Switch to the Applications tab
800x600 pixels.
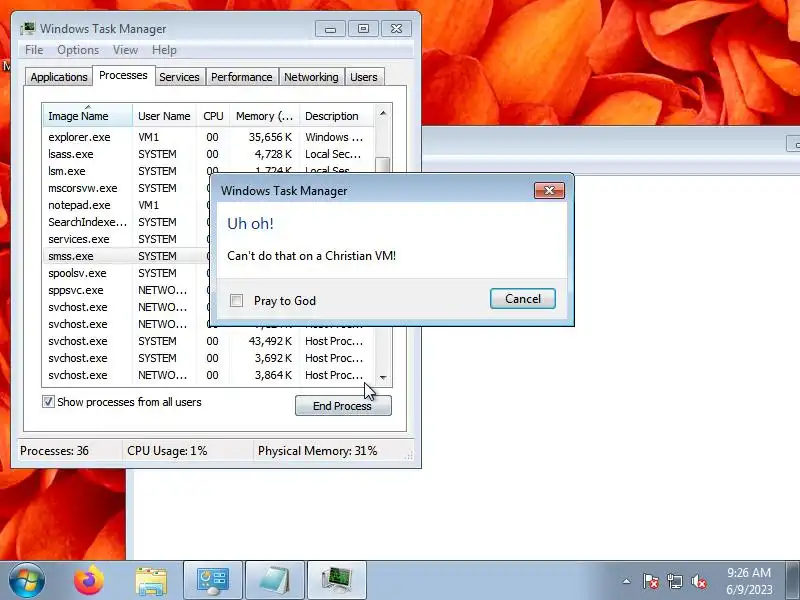(59, 77)
